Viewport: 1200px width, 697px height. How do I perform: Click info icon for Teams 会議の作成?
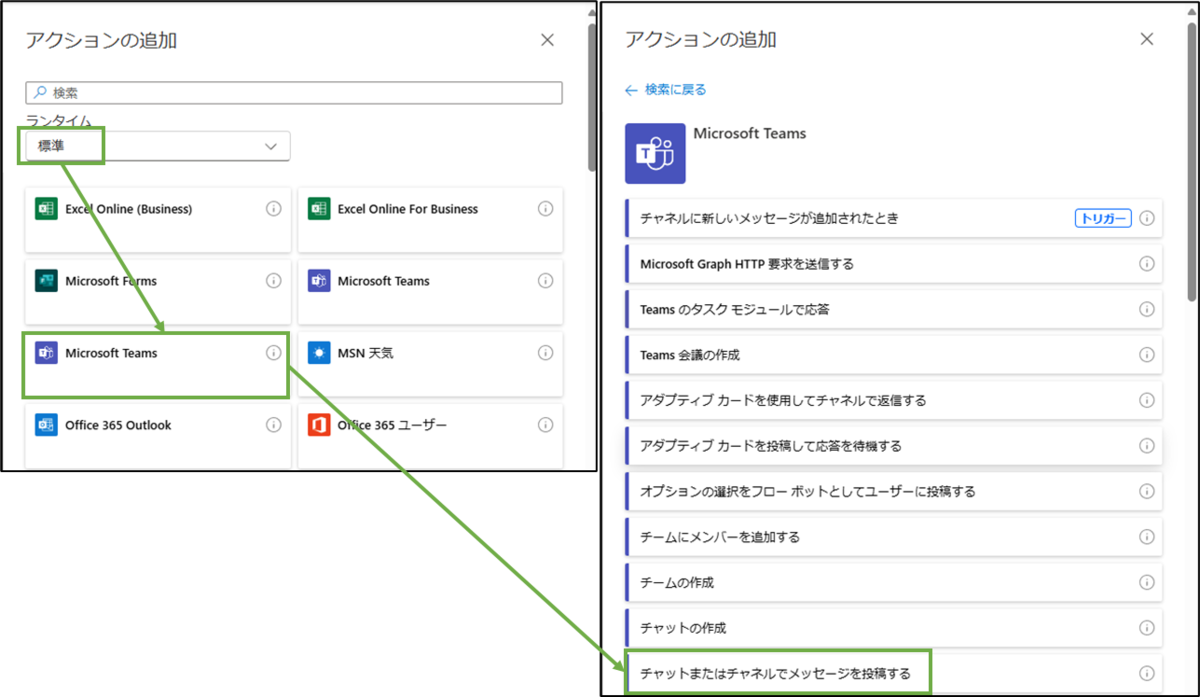pos(1147,355)
